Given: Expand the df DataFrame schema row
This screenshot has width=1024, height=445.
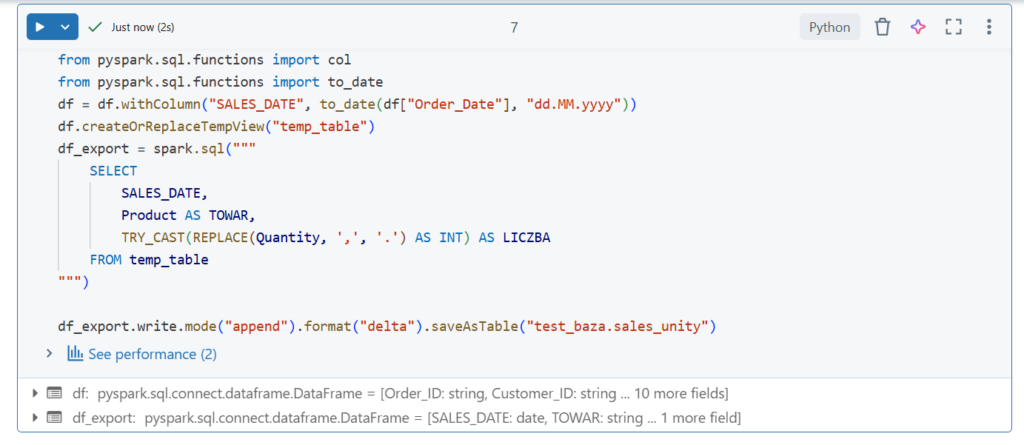Looking at the screenshot, I should (x=37, y=392).
